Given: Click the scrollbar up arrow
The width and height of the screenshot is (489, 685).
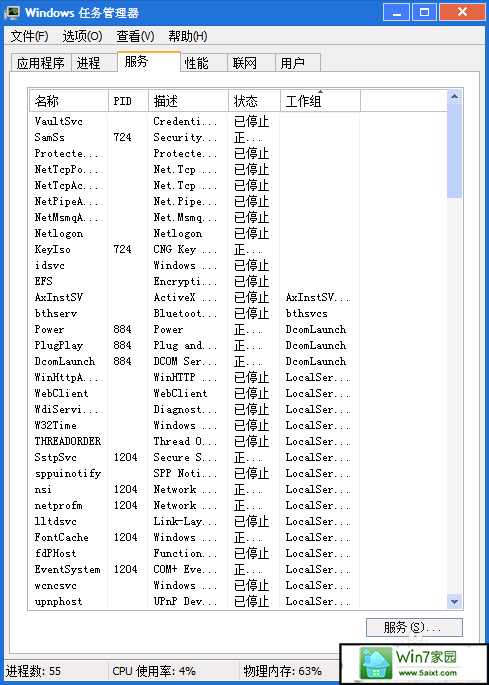Looking at the screenshot, I should tap(454, 97).
